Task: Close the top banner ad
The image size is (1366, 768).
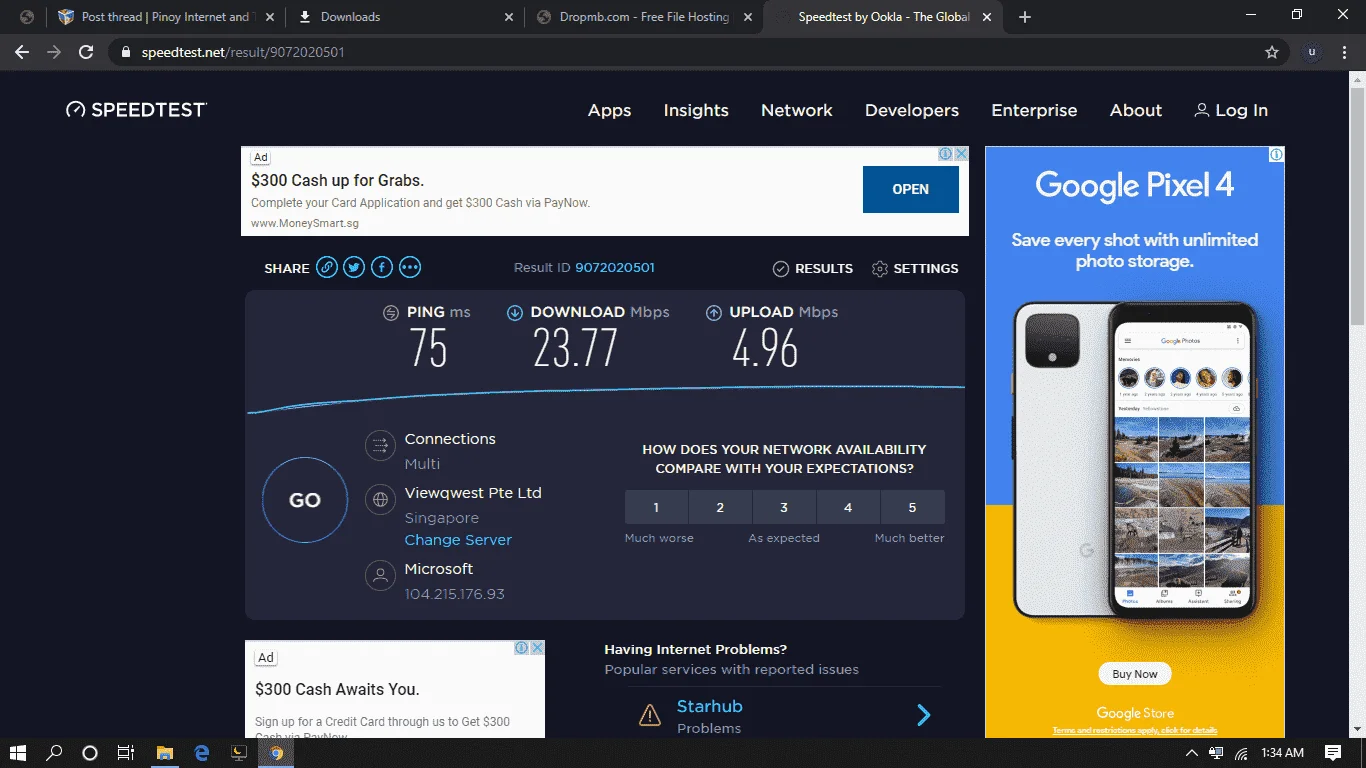Action: coord(961,154)
